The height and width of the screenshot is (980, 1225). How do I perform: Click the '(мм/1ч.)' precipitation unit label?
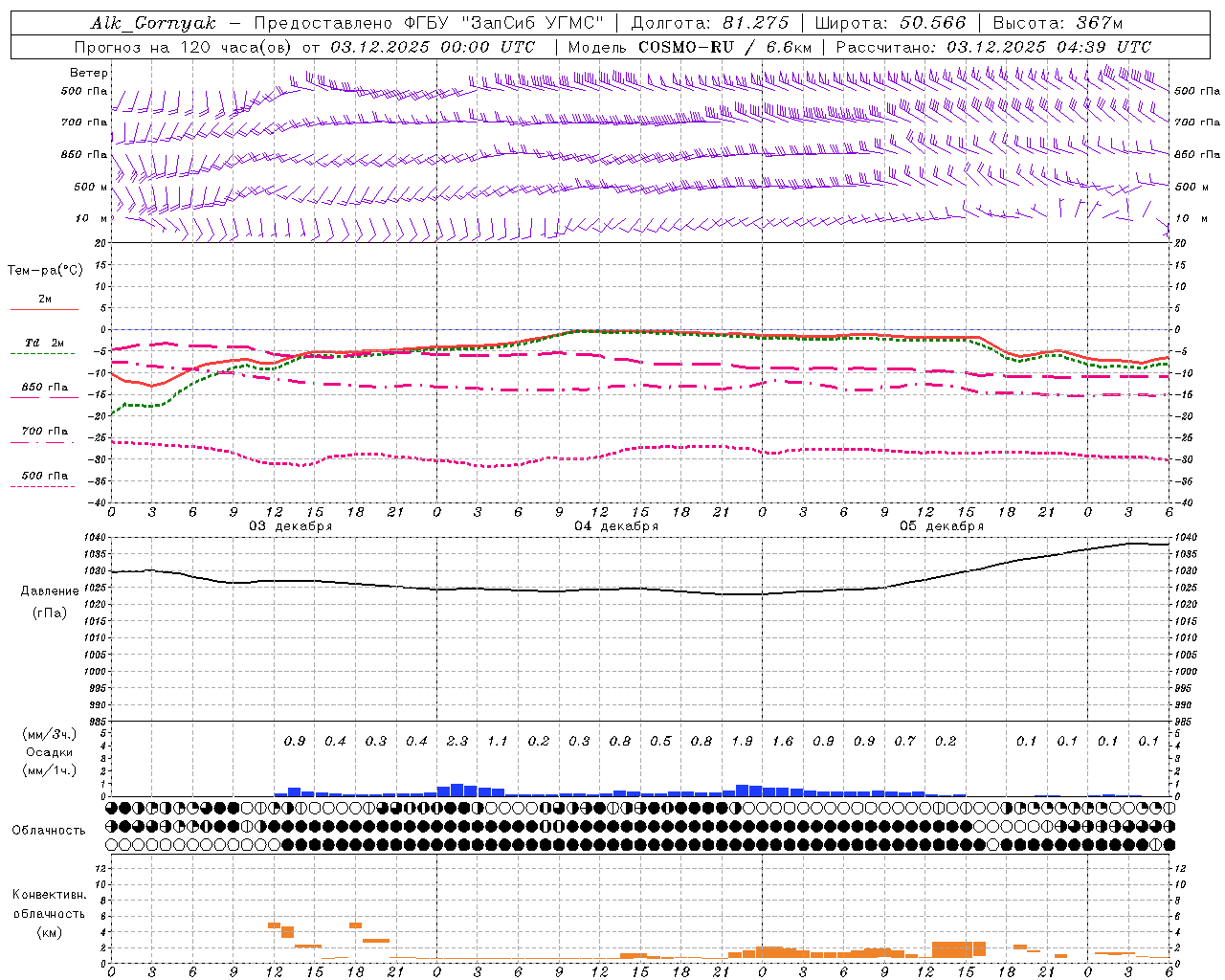coord(50,770)
